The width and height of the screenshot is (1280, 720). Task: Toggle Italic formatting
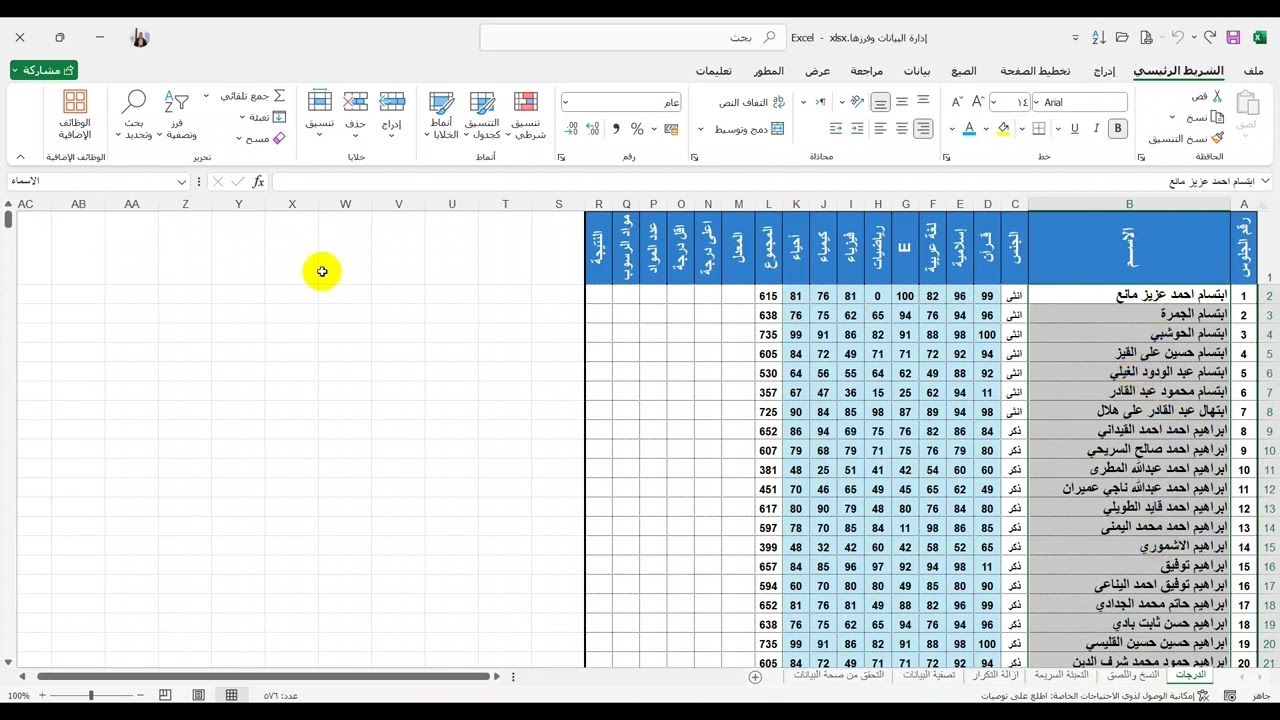coord(1096,128)
